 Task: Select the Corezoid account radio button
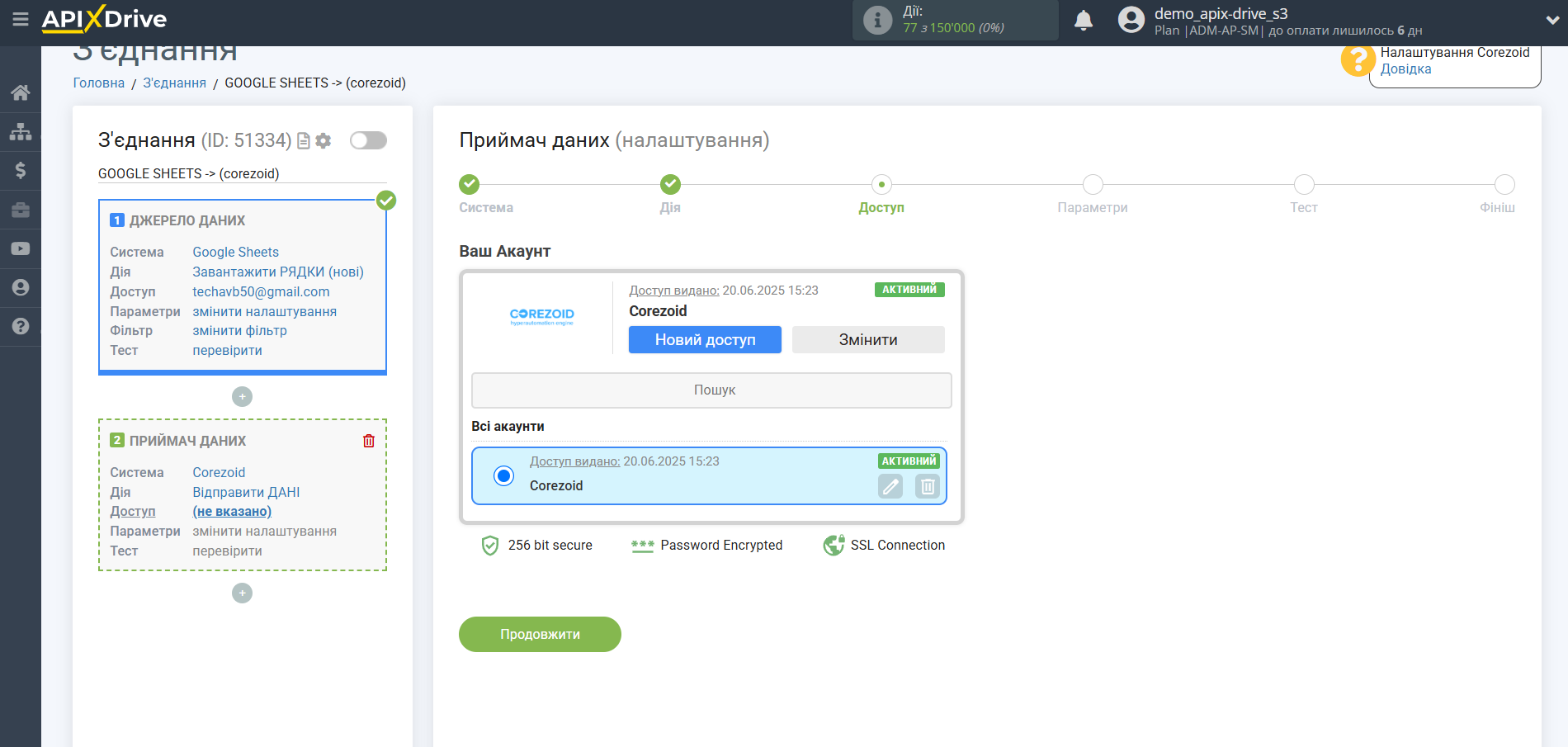503,475
